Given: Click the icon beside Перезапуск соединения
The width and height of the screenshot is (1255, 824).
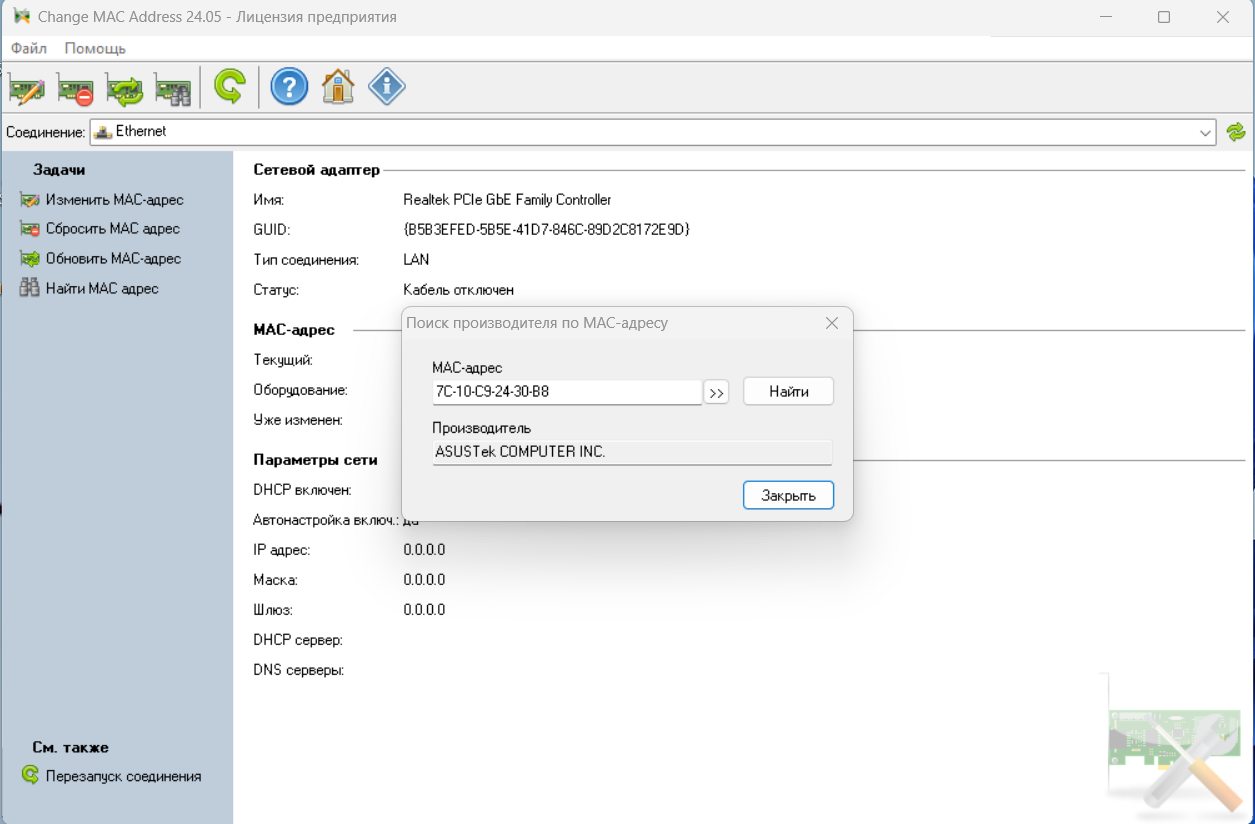Looking at the screenshot, I should coord(30,776).
